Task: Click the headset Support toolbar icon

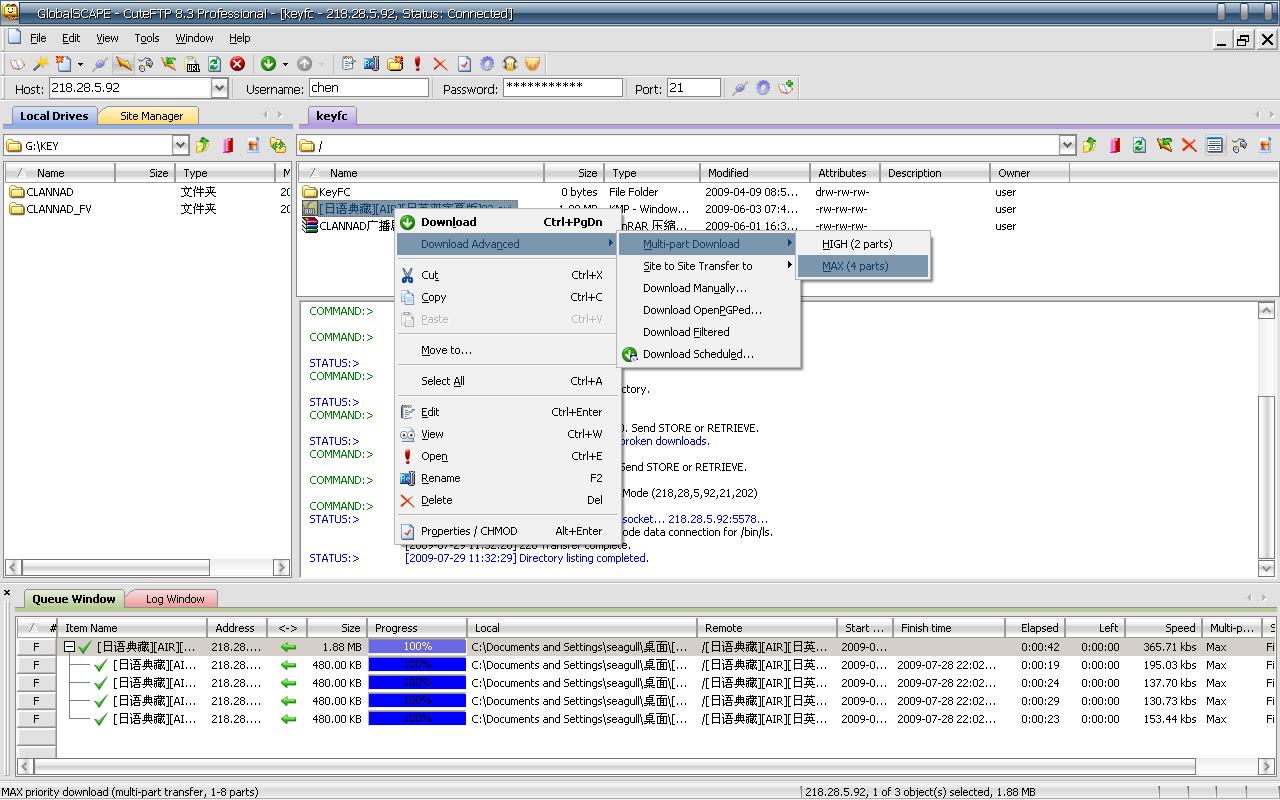Action: point(510,64)
